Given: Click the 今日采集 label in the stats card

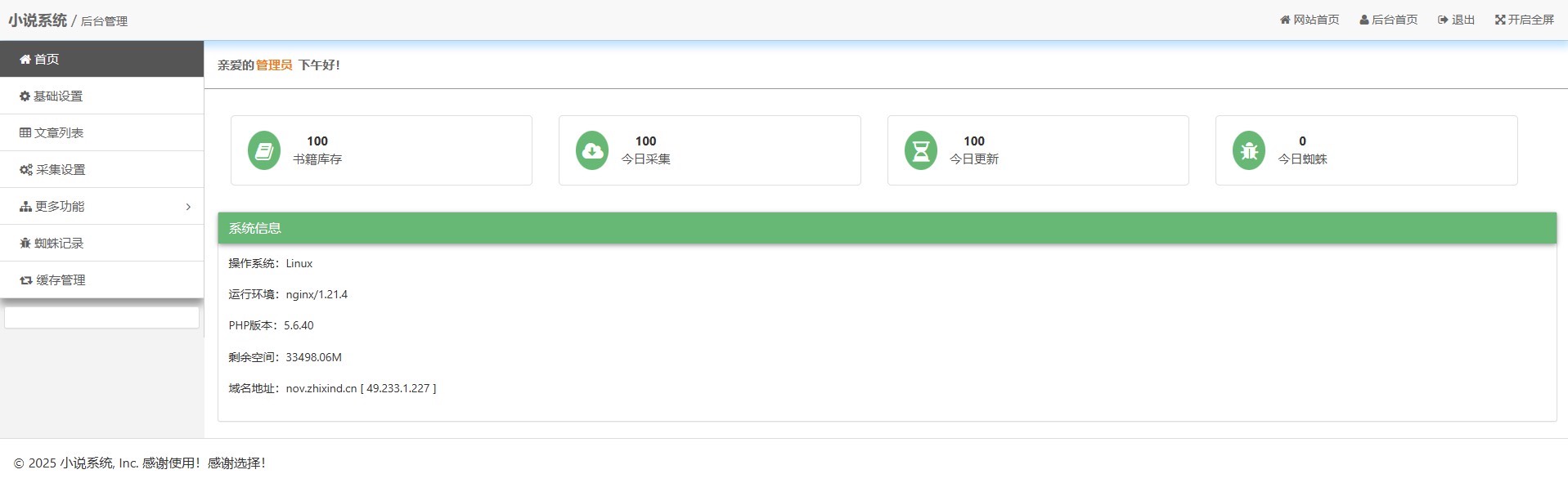Looking at the screenshot, I should click(x=646, y=159).
